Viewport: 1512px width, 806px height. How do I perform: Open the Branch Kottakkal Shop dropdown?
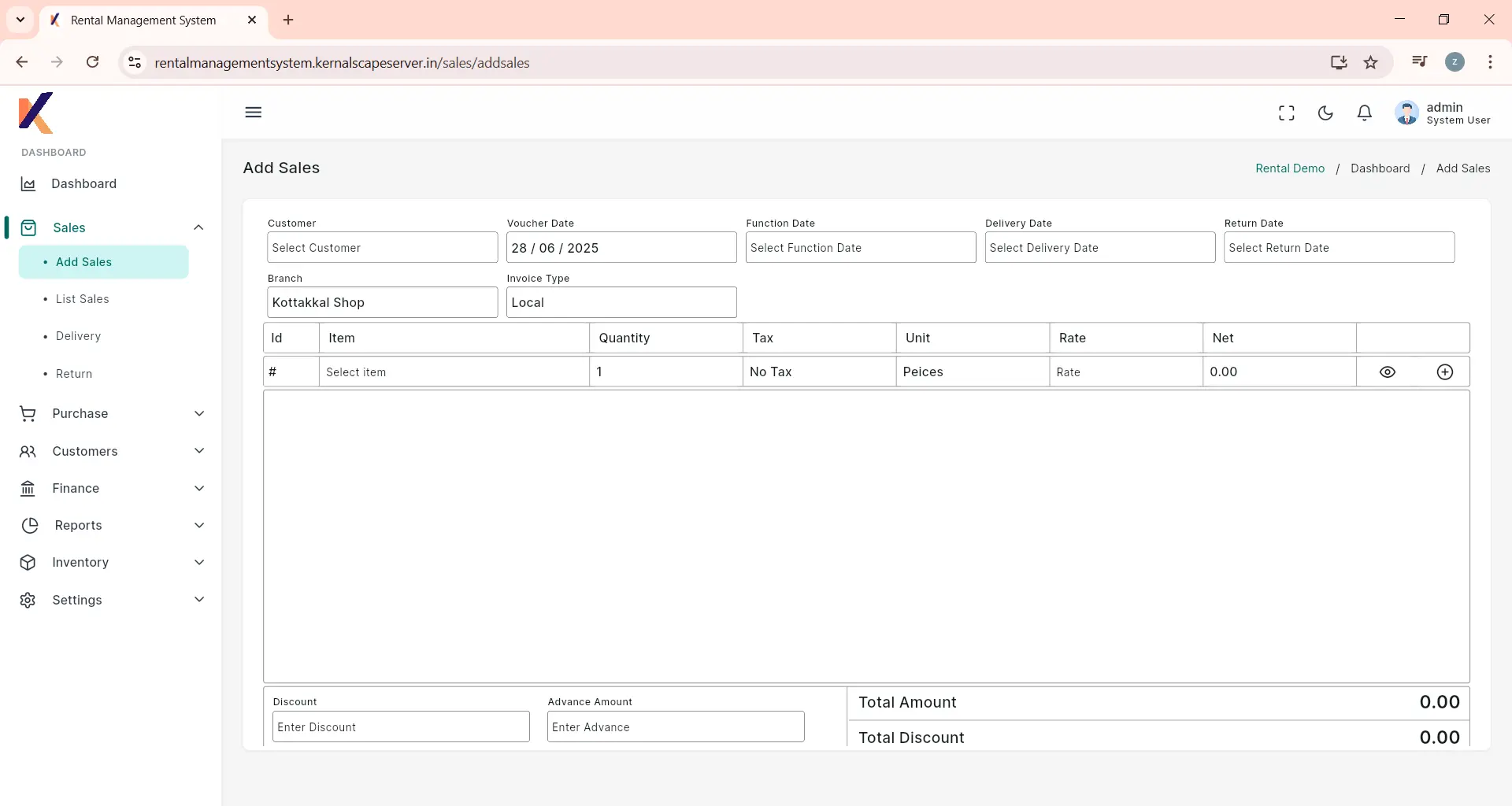pyautogui.click(x=383, y=303)
